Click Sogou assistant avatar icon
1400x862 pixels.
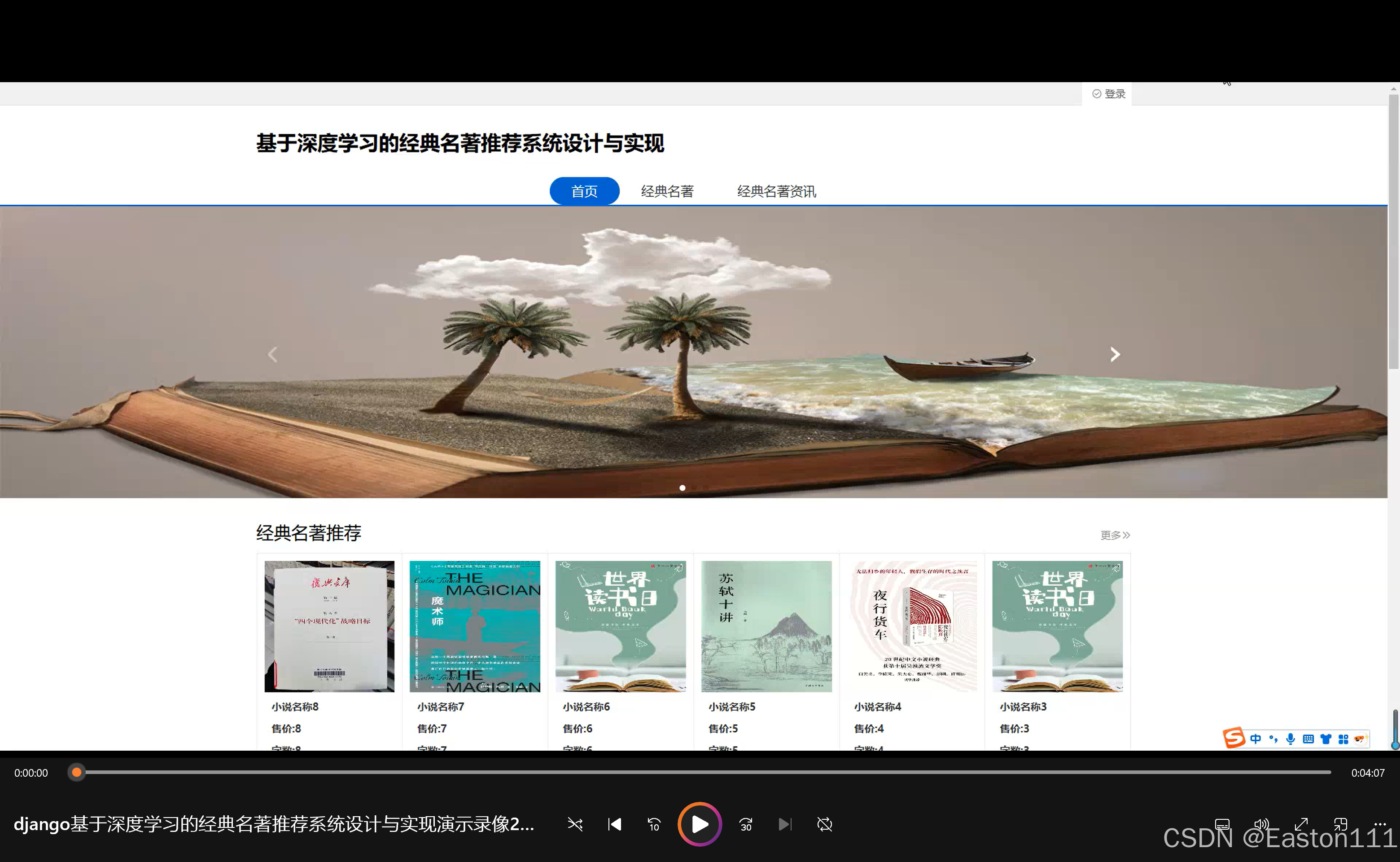(1361, 739)
